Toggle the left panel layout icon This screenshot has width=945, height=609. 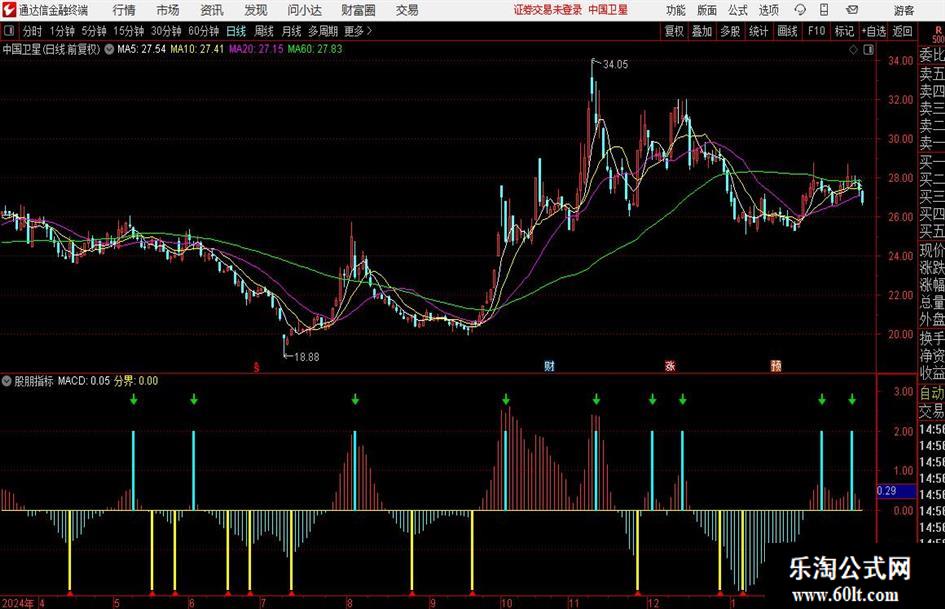(x=9, y=31)
